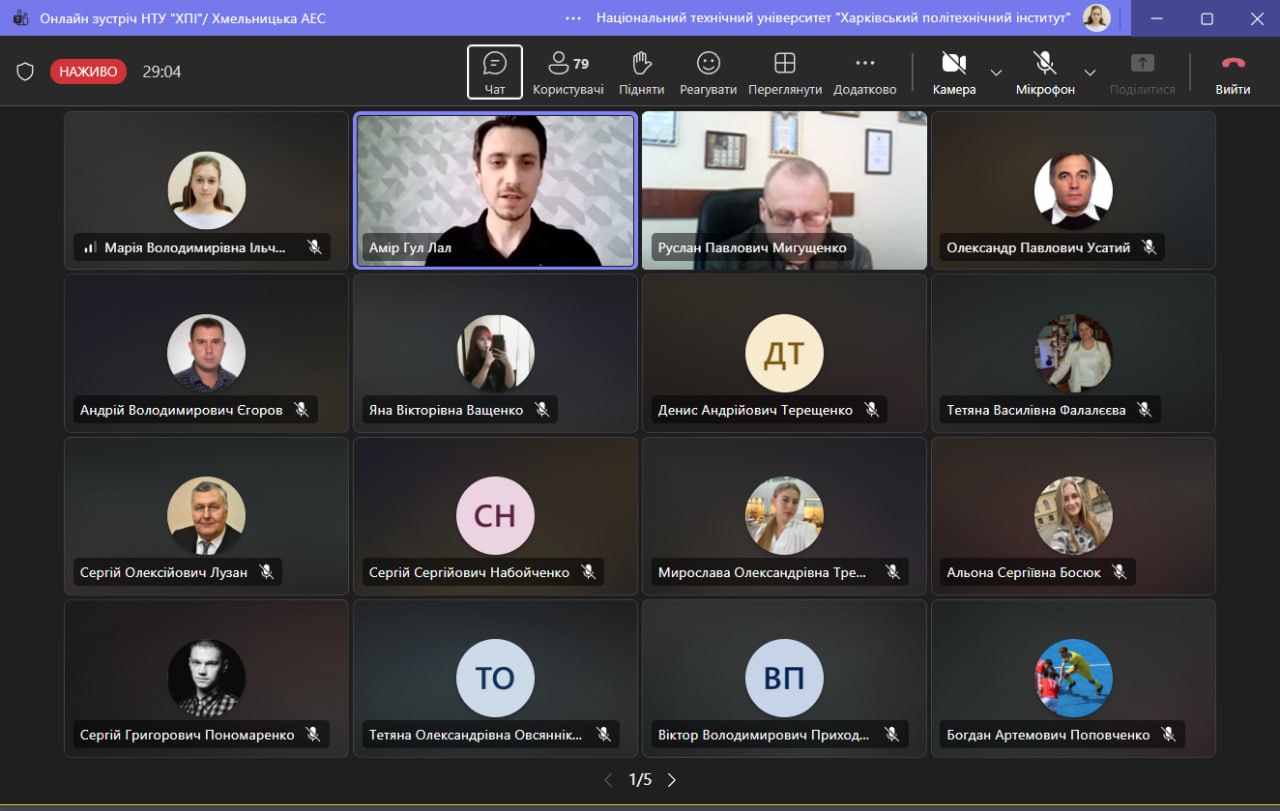1280x811 pixels.
Task: Unmute the microphone
Action: click(1045, 72)
